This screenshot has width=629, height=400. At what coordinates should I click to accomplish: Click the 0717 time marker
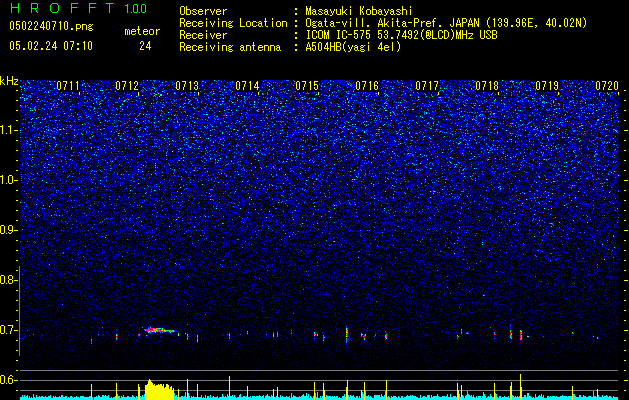click(x=427, y=86)
